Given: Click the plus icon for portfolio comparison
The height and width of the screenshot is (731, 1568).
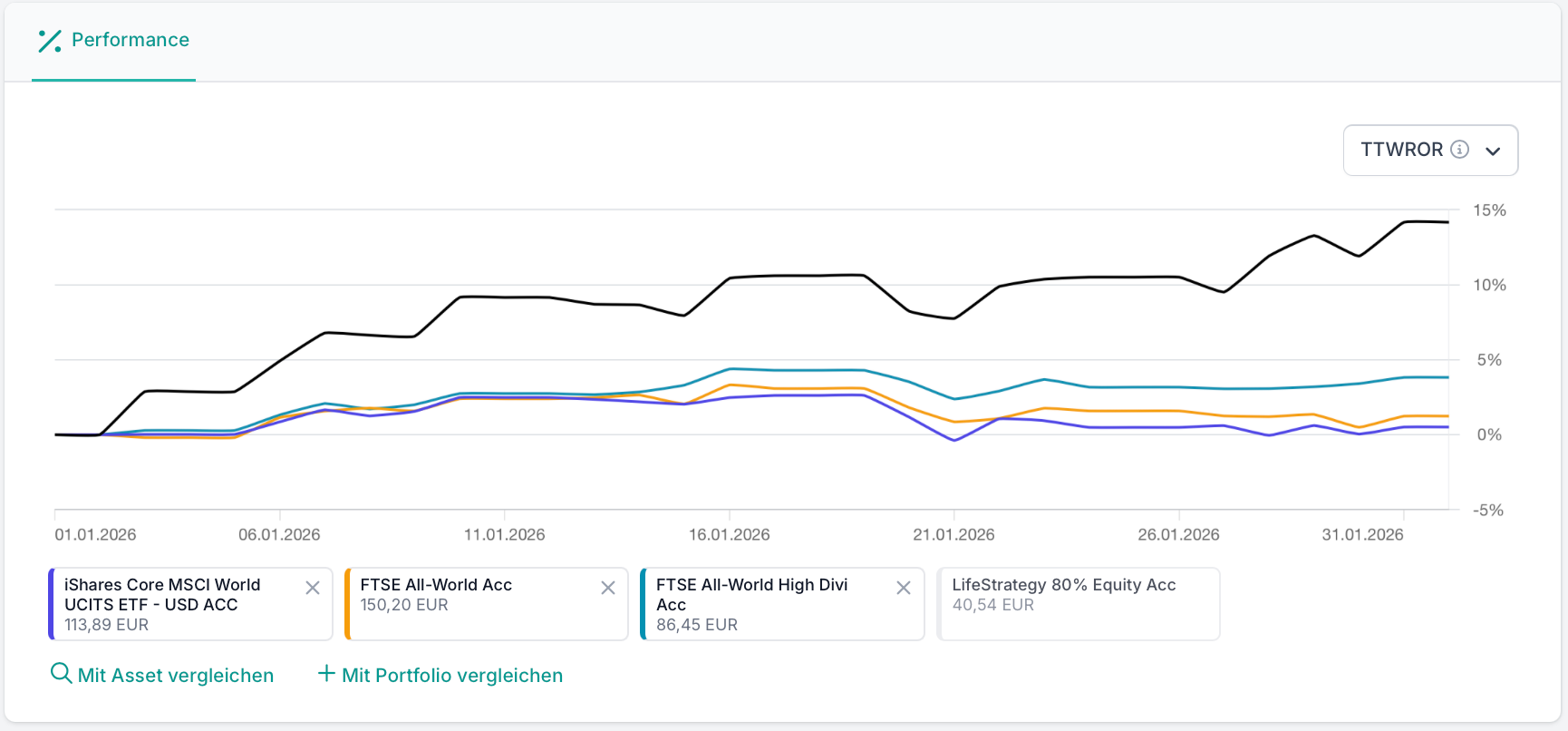Looking at the screenshot, I should pos(326,674).
